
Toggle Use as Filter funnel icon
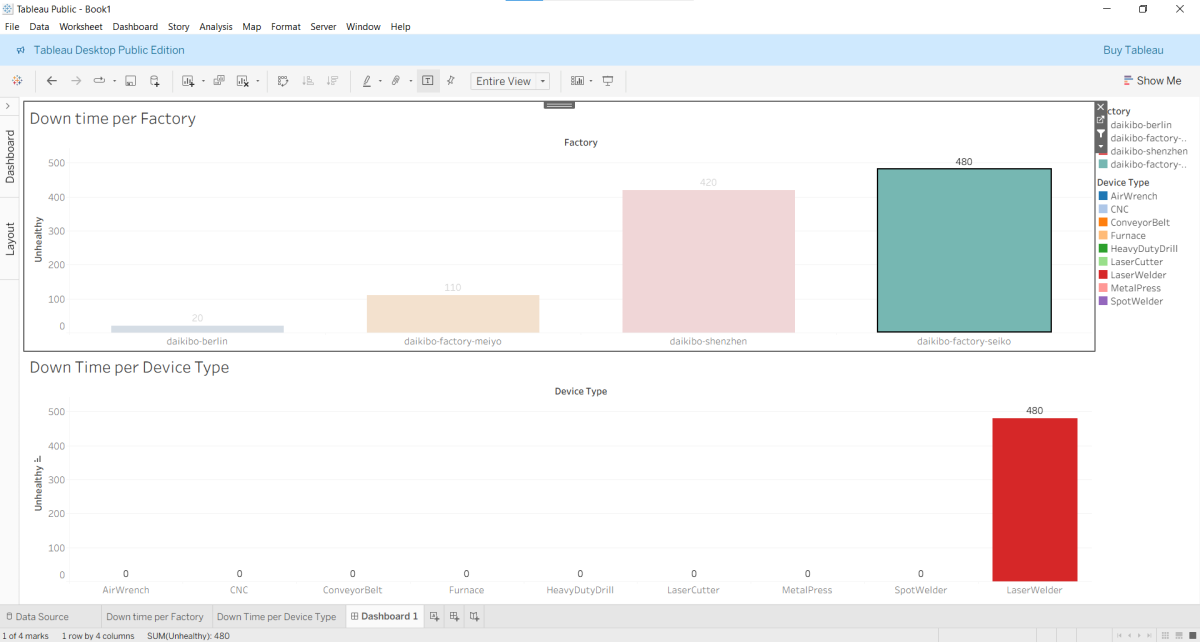point(1101,133)
